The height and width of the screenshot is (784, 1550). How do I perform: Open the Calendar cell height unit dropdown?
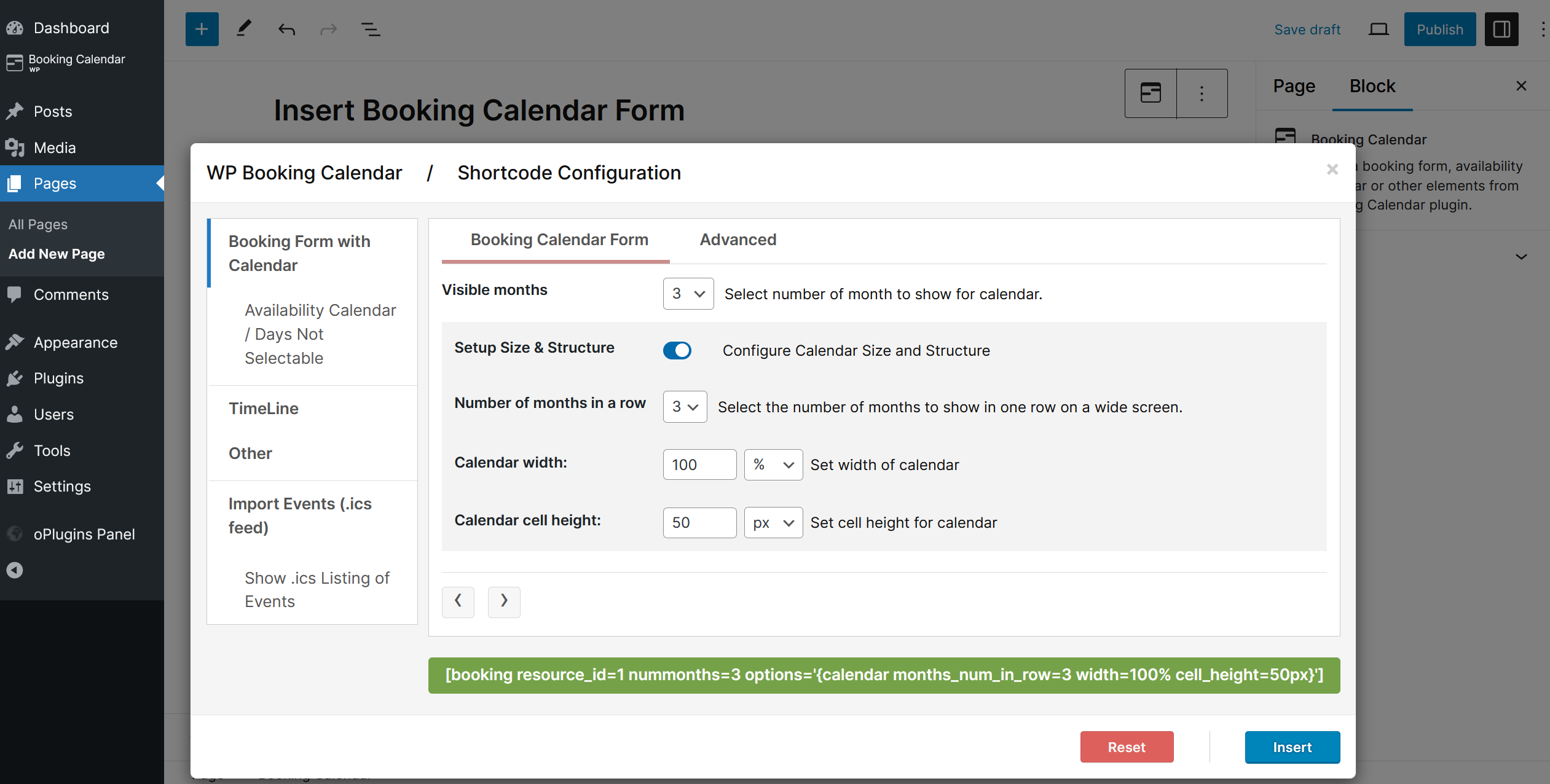tap(773, 522)
